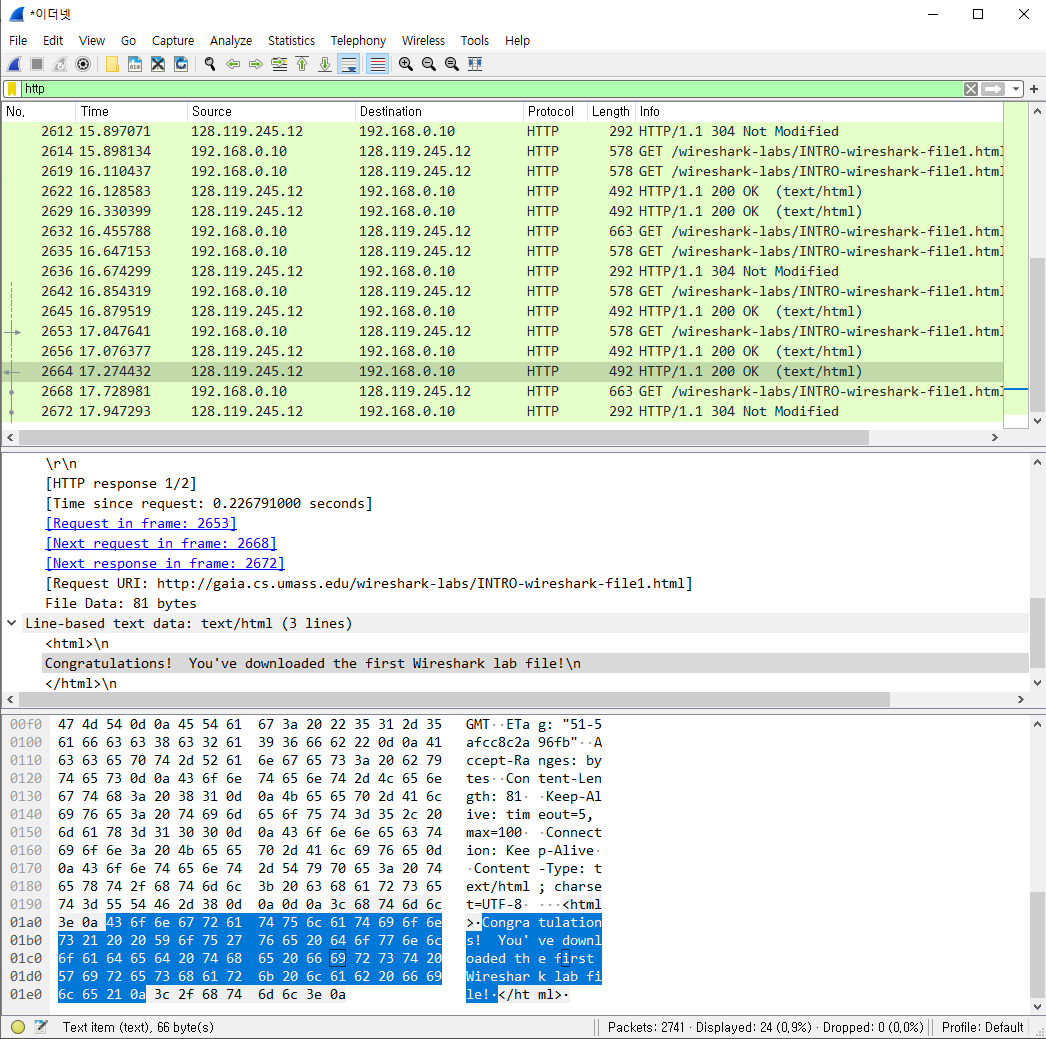Open the View menu
This screenshot has width=1046, height=1039.
[91, 41]
